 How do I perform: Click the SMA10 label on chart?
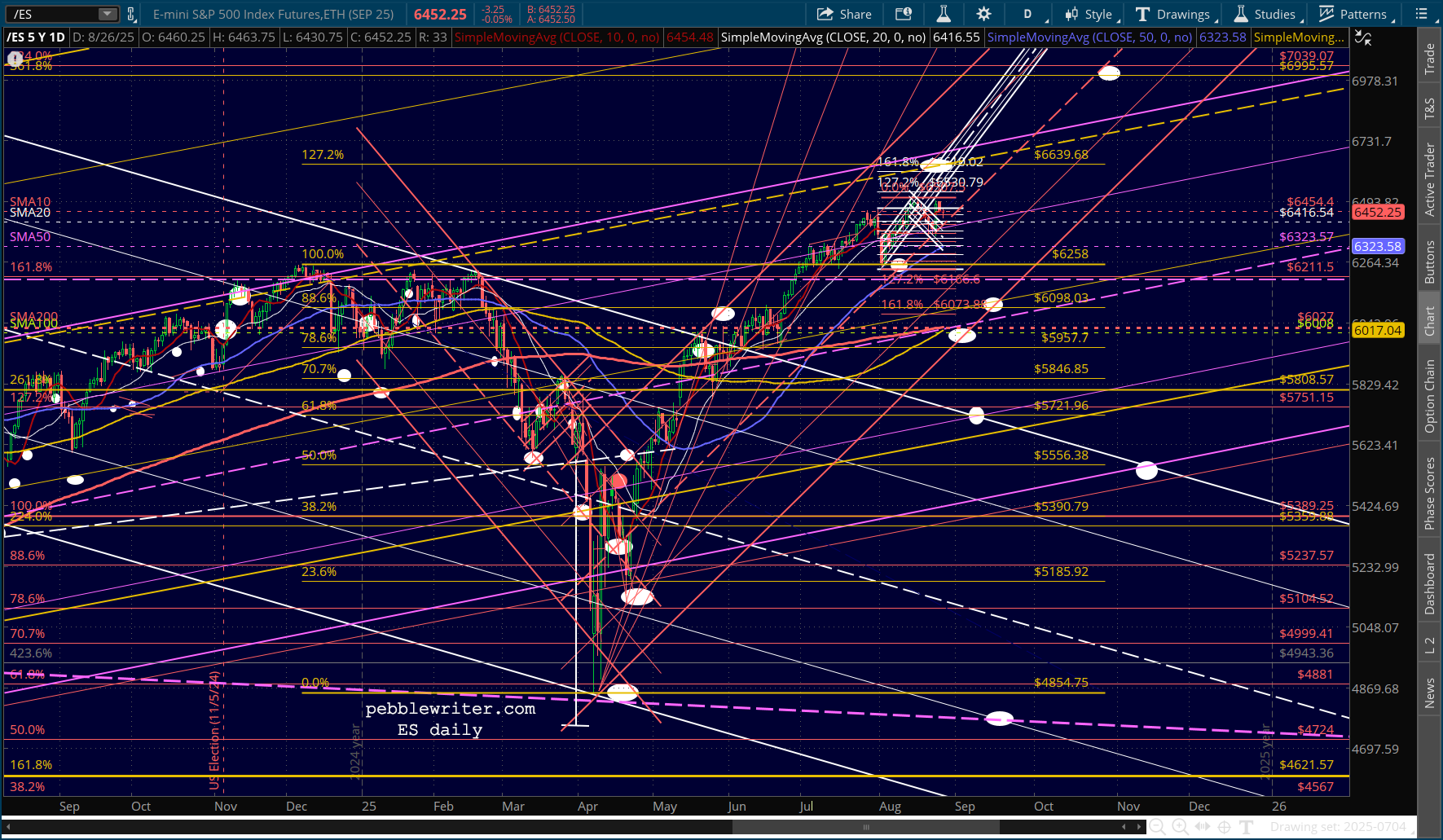click(30, 201)
